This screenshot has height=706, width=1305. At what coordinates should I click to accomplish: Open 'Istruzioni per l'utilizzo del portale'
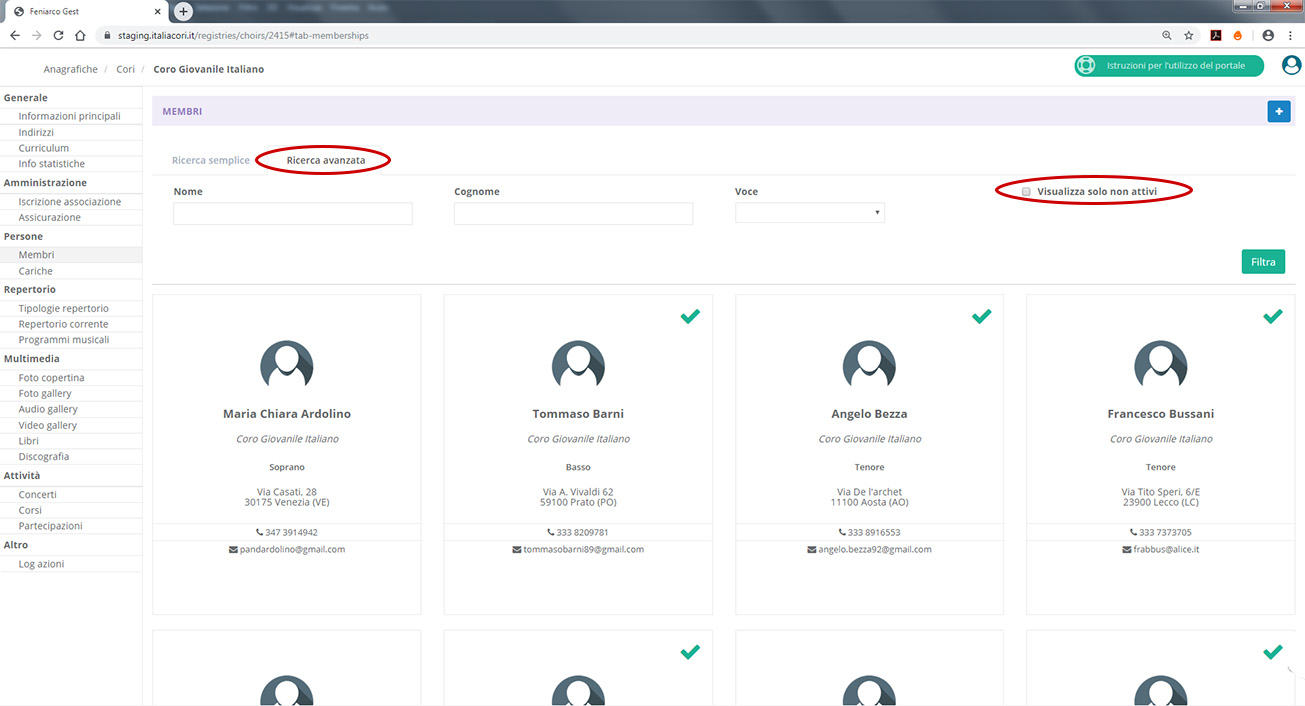point(1168,66)
